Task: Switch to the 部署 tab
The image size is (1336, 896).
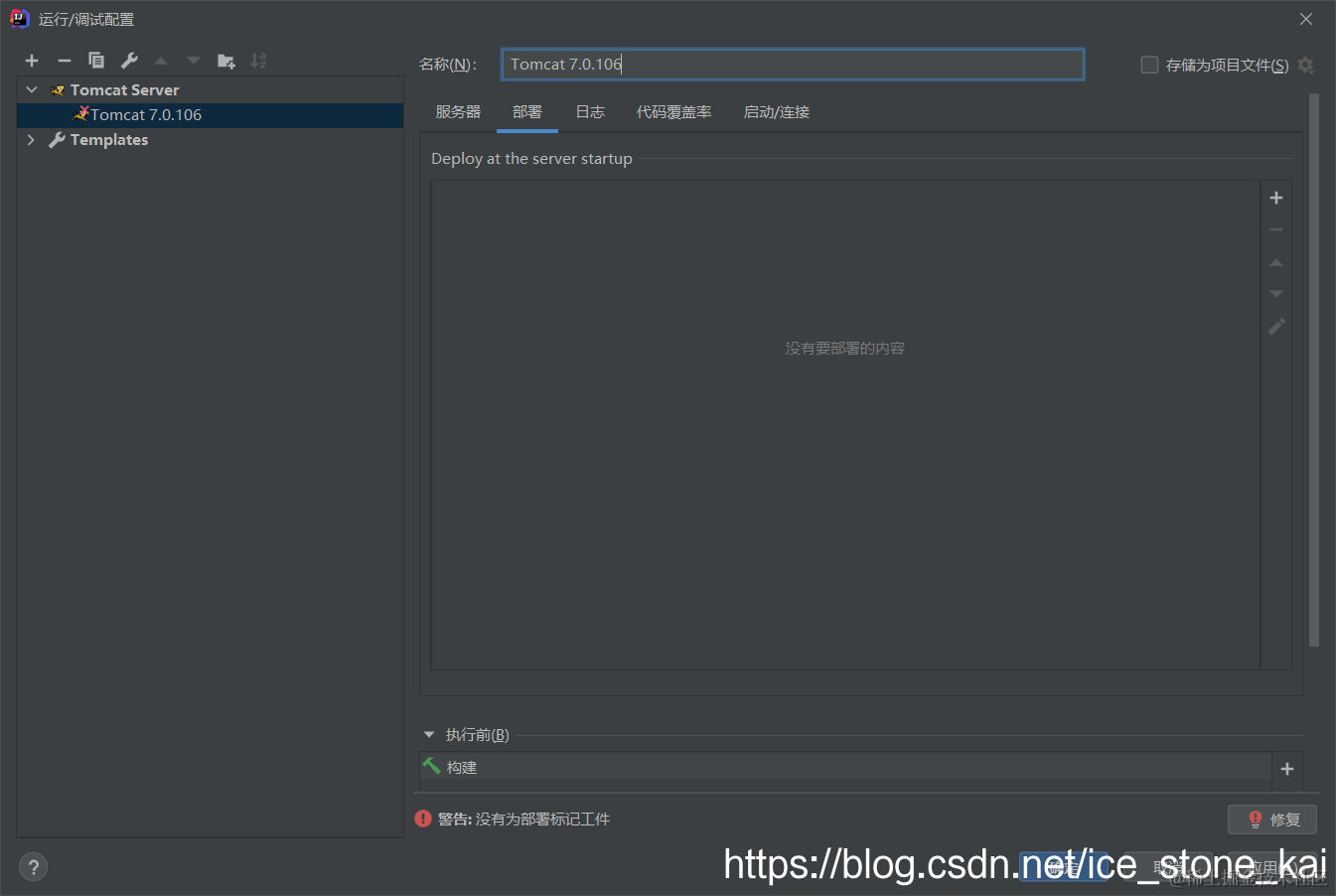Action: pyautogui.click(x=527, y=112)
